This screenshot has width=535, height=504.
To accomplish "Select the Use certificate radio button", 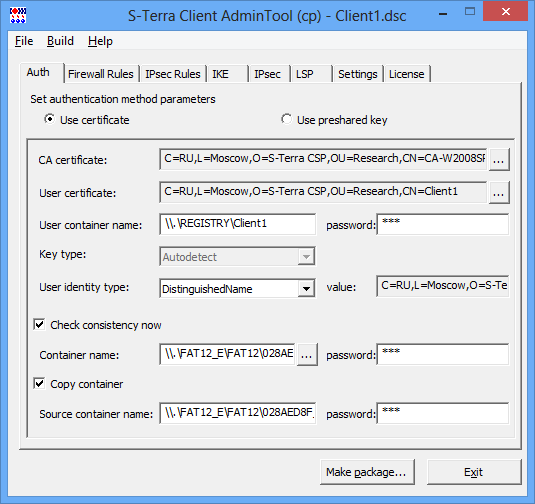I will (x=49, y=119).
